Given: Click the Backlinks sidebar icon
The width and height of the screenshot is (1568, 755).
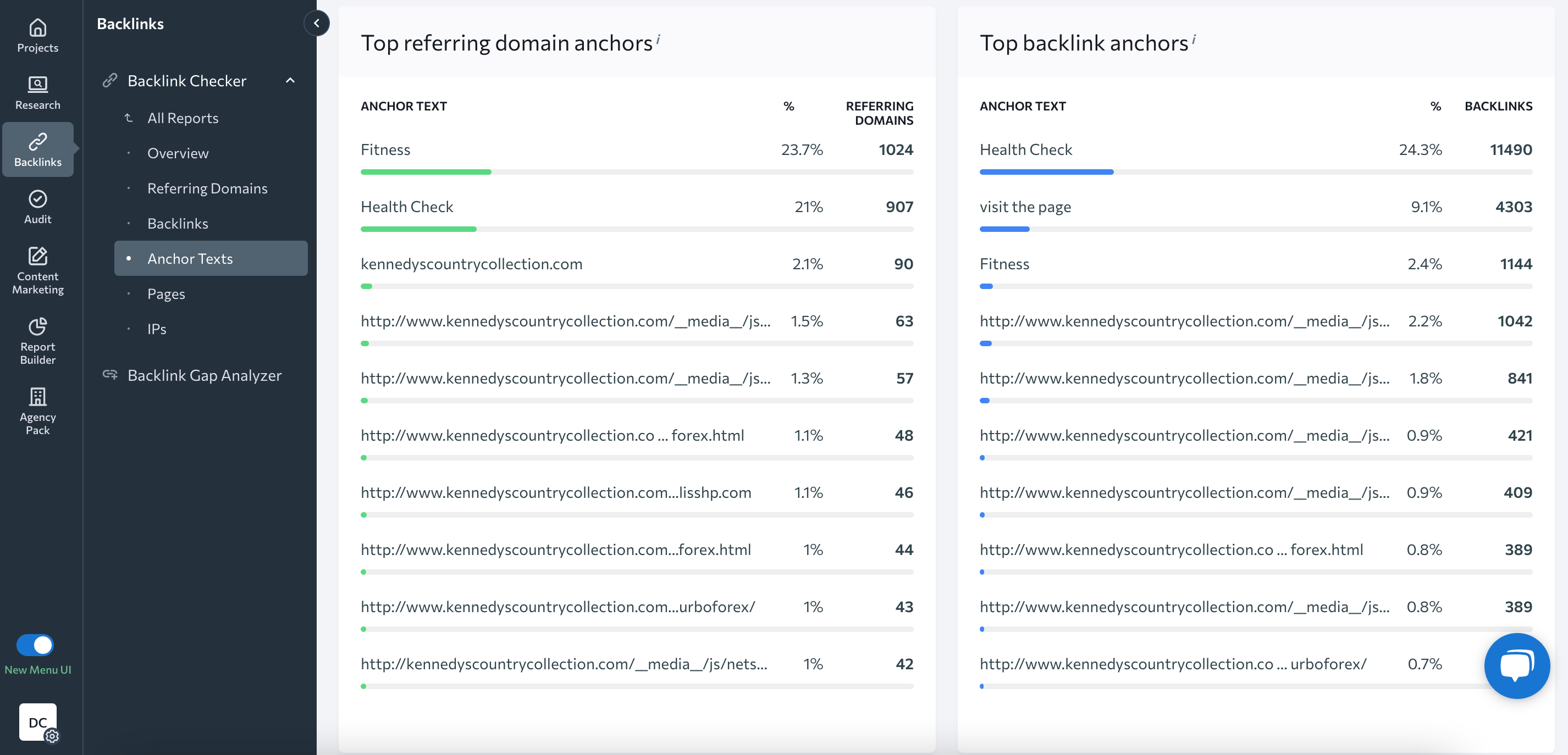Looking at the screenshot, I should [37, 148].
